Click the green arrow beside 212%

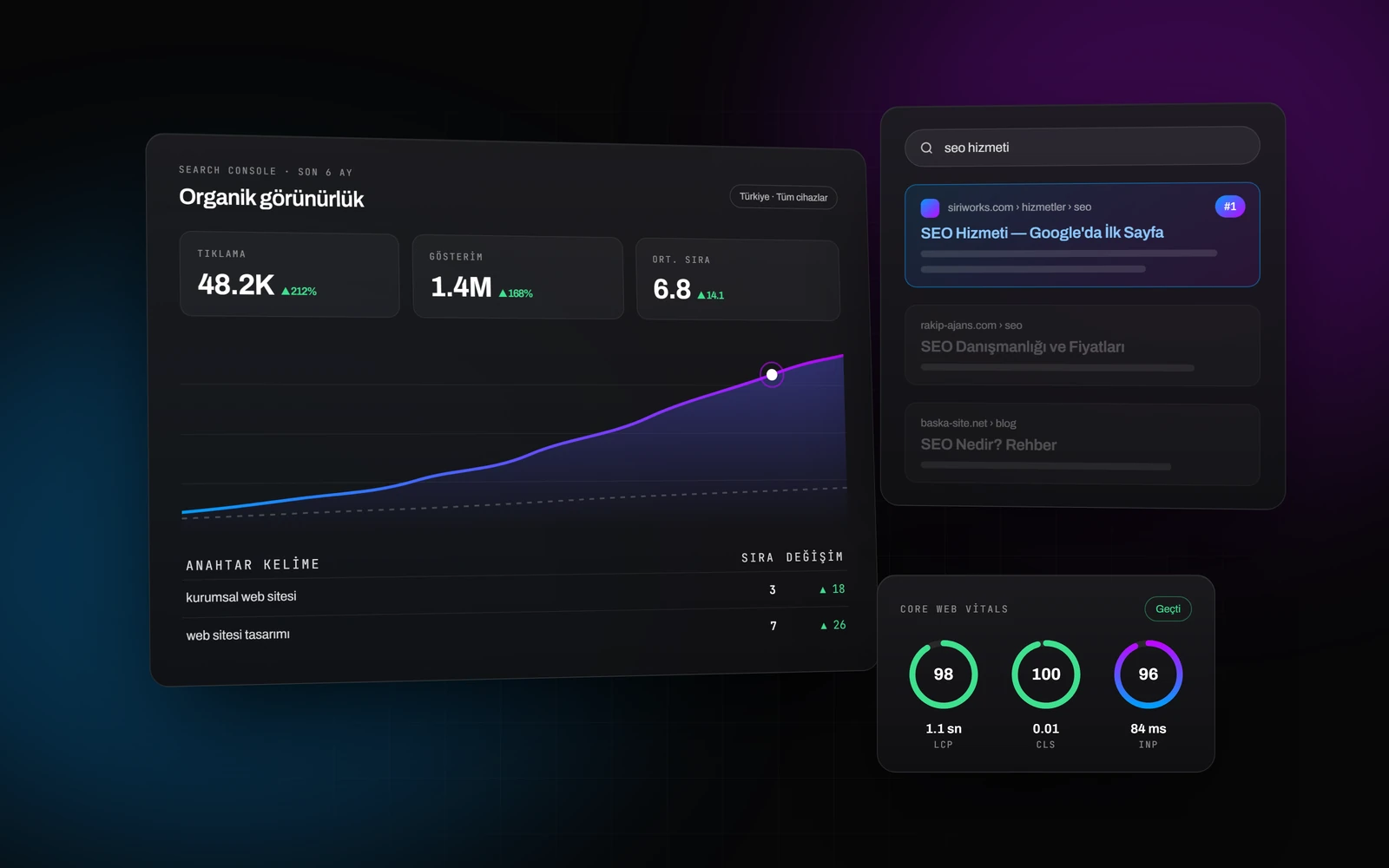(x=286, y=292)
